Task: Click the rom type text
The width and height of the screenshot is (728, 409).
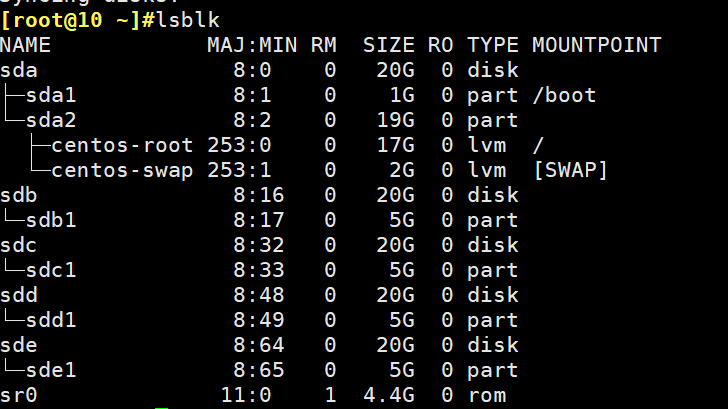Action: (x=486, y=395)
